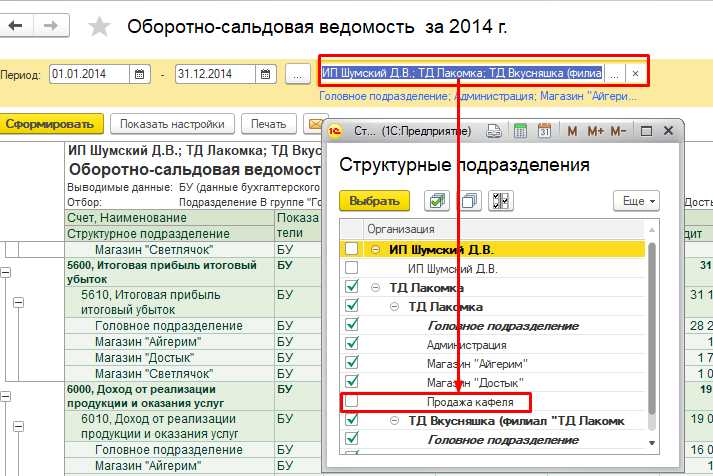
Task: Toggle checkbox for child ИП Шумский Д.В. row
Action: pyautogui.click(x=351, y=268)
